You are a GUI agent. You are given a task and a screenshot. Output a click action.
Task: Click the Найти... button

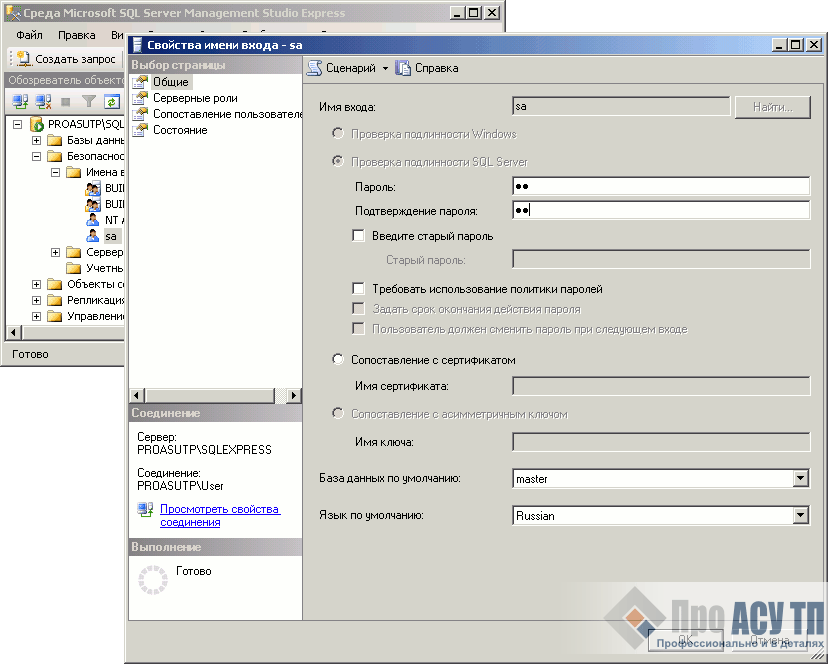pos(773,107)
